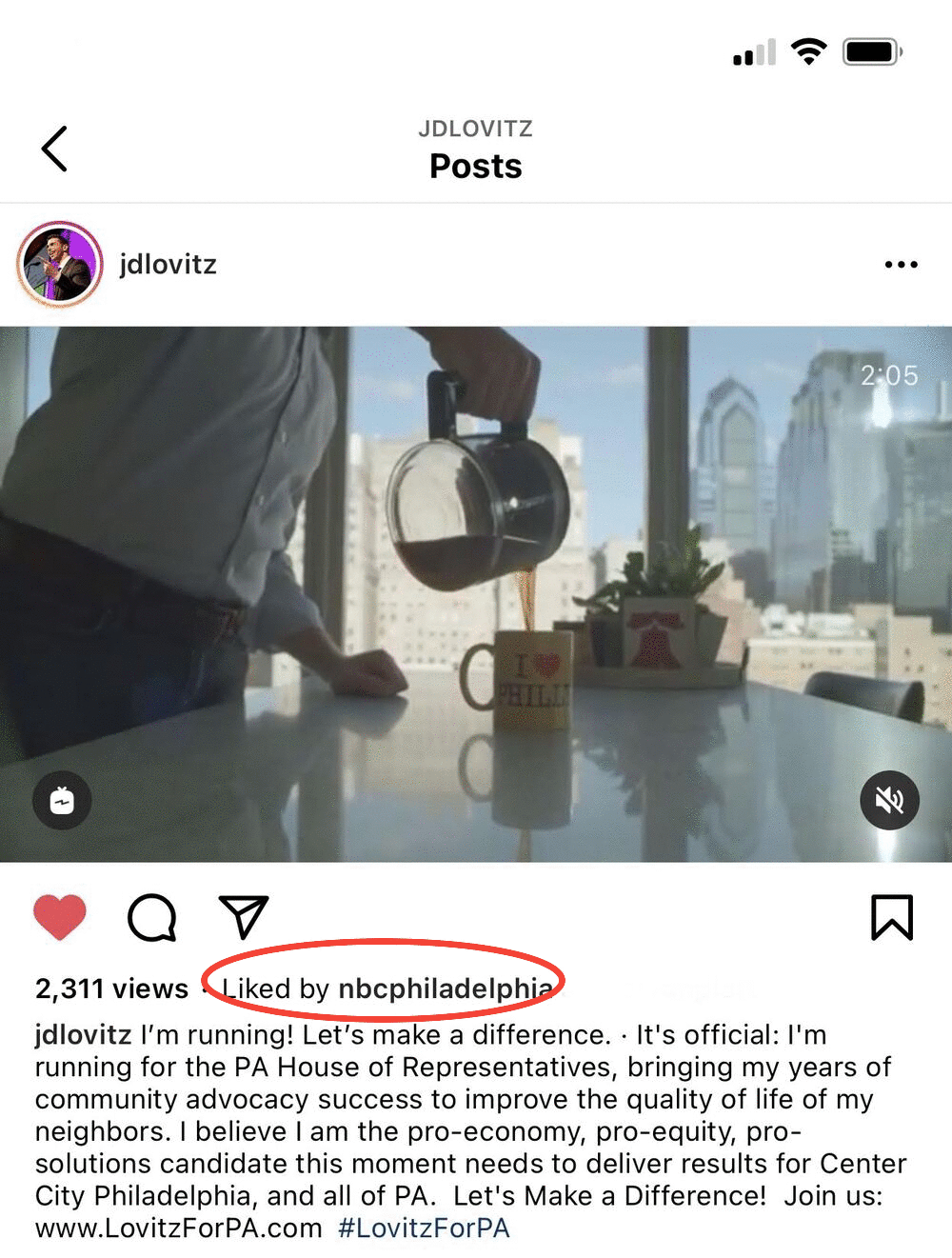
Task: Tap the back arrow icon
Action: [x=54, y=149]
